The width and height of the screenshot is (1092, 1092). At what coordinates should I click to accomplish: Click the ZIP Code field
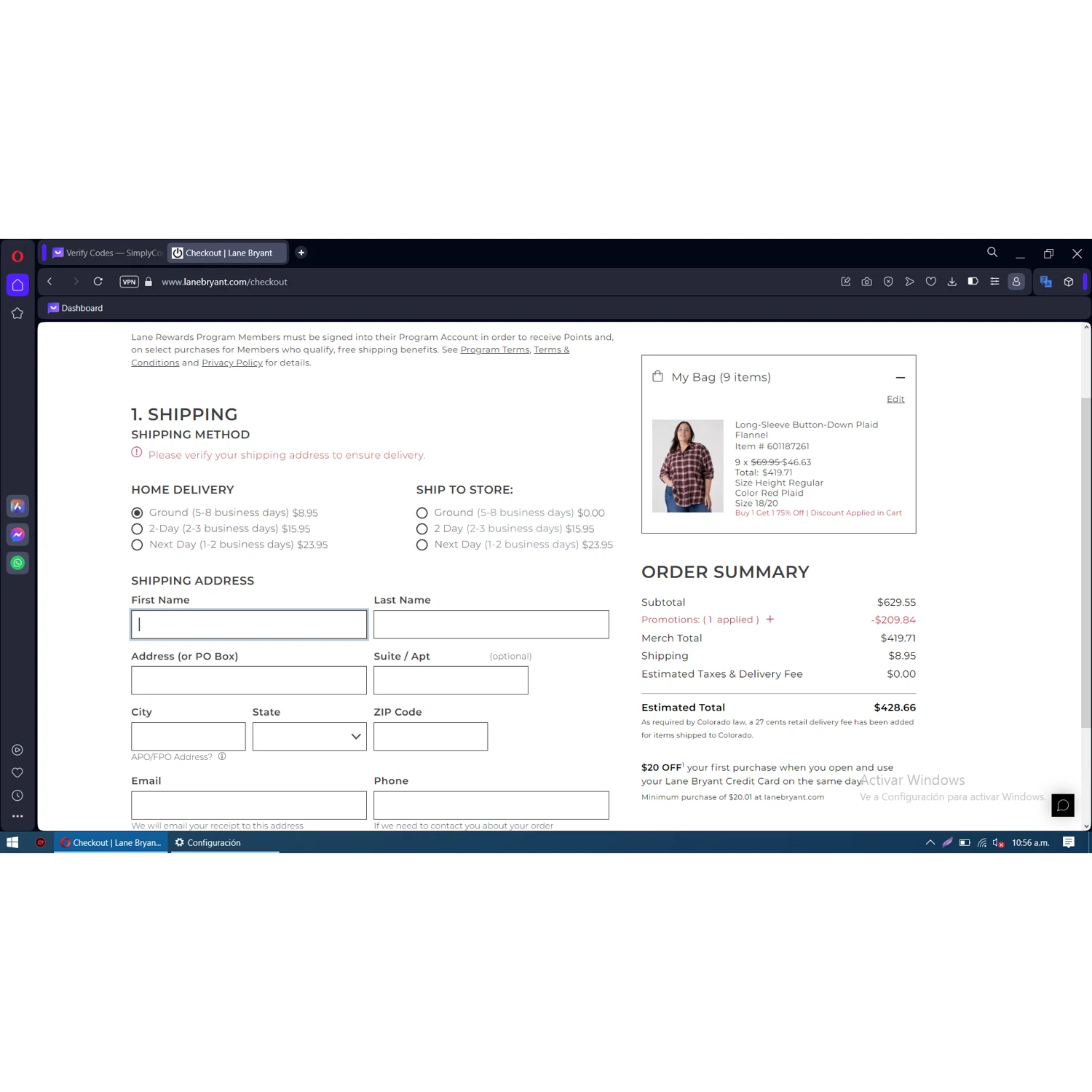click(x=431, y=736)
